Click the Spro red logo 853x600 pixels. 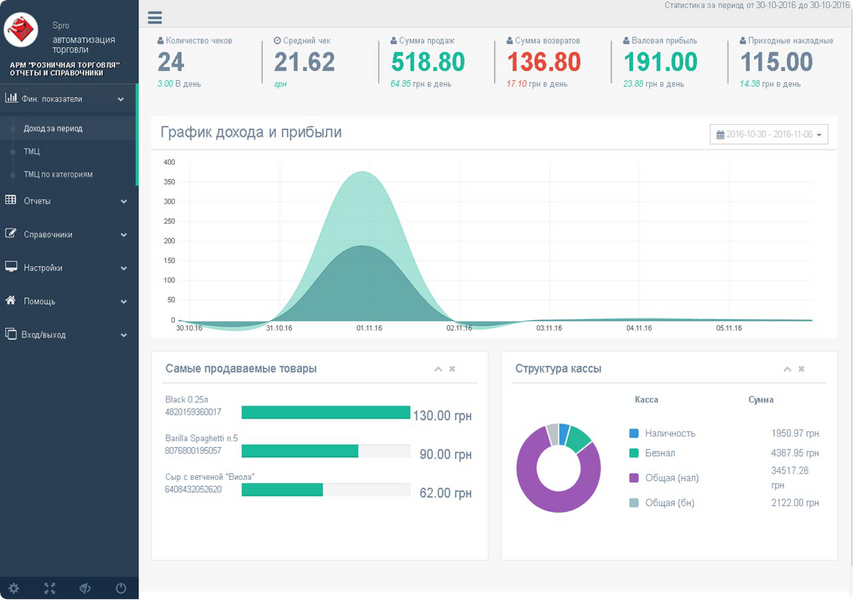(21, 30)
